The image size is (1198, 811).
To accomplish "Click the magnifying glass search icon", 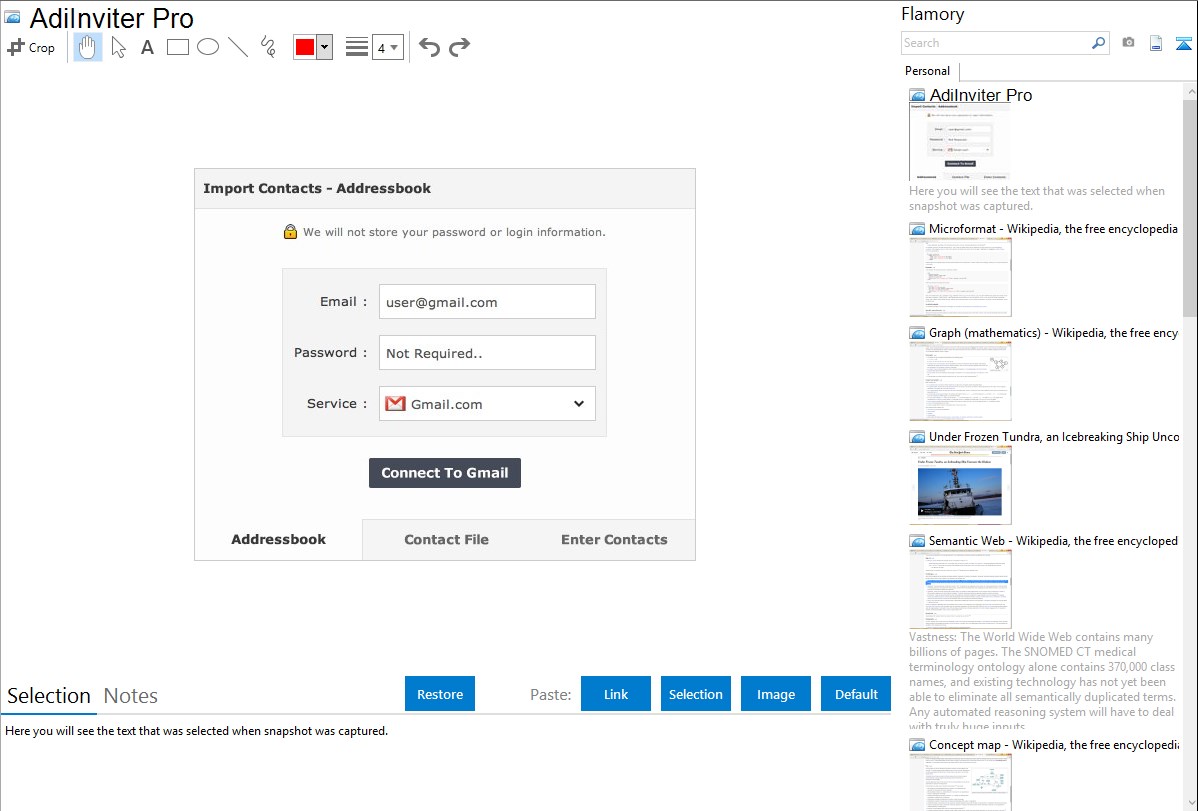I will coord(1098,43).
